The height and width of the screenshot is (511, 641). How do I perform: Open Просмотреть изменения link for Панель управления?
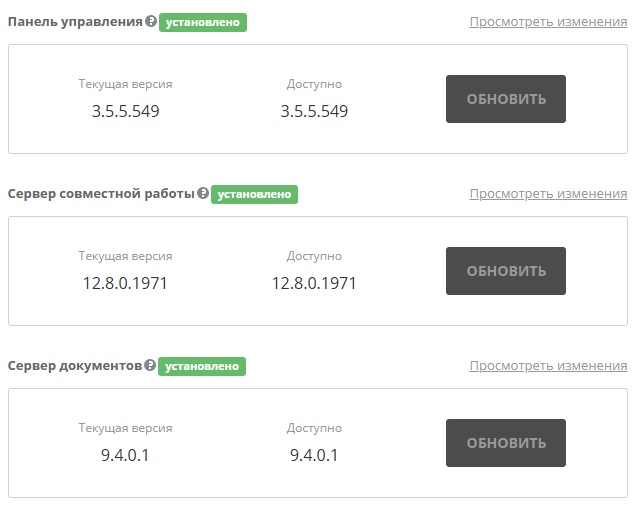pyautogui.click(x=548, y=22)
